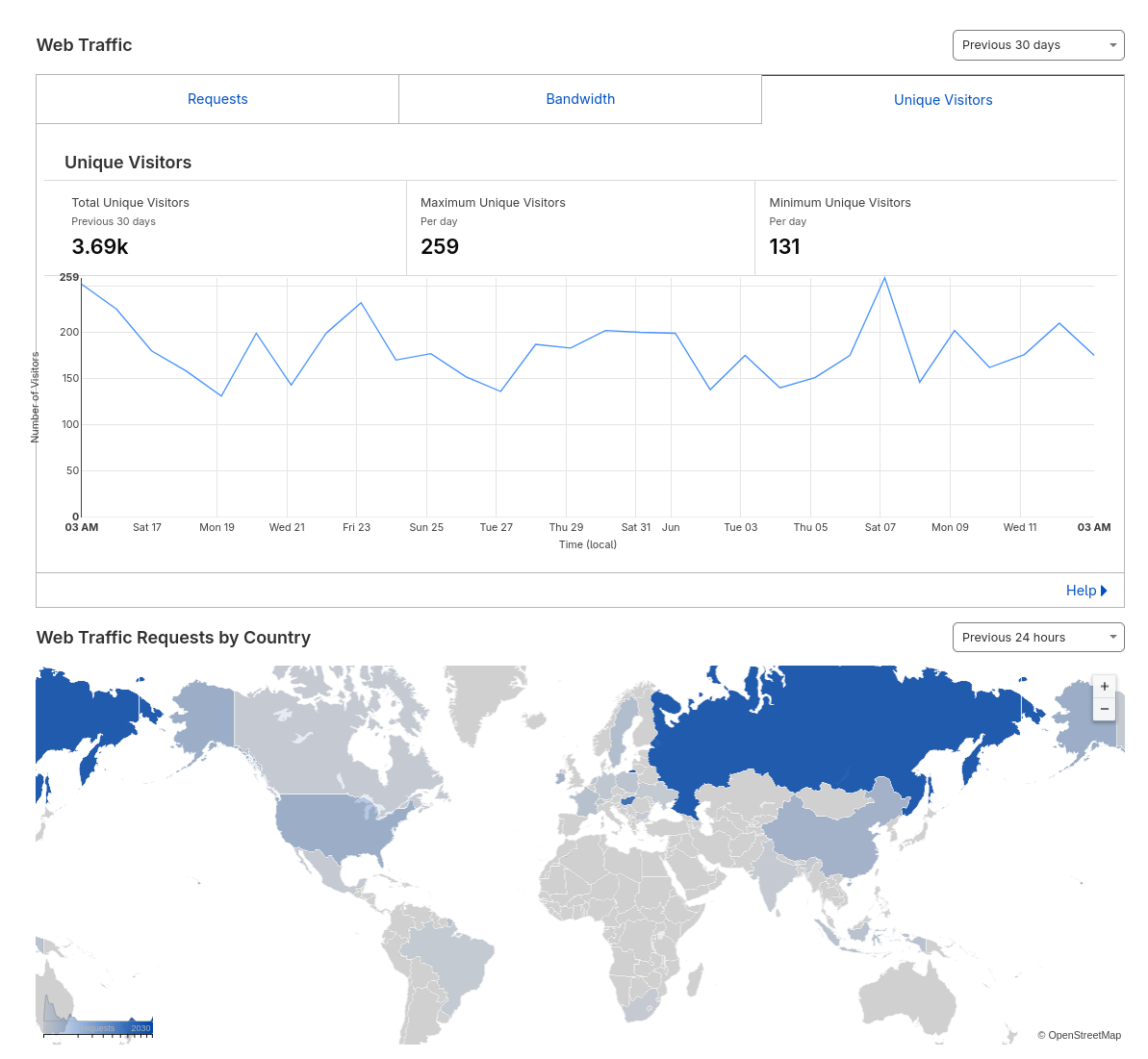This screenshot has width=1148, height=1059.
Task: Click the requests color gradient legend
Action: (98, 1027)
